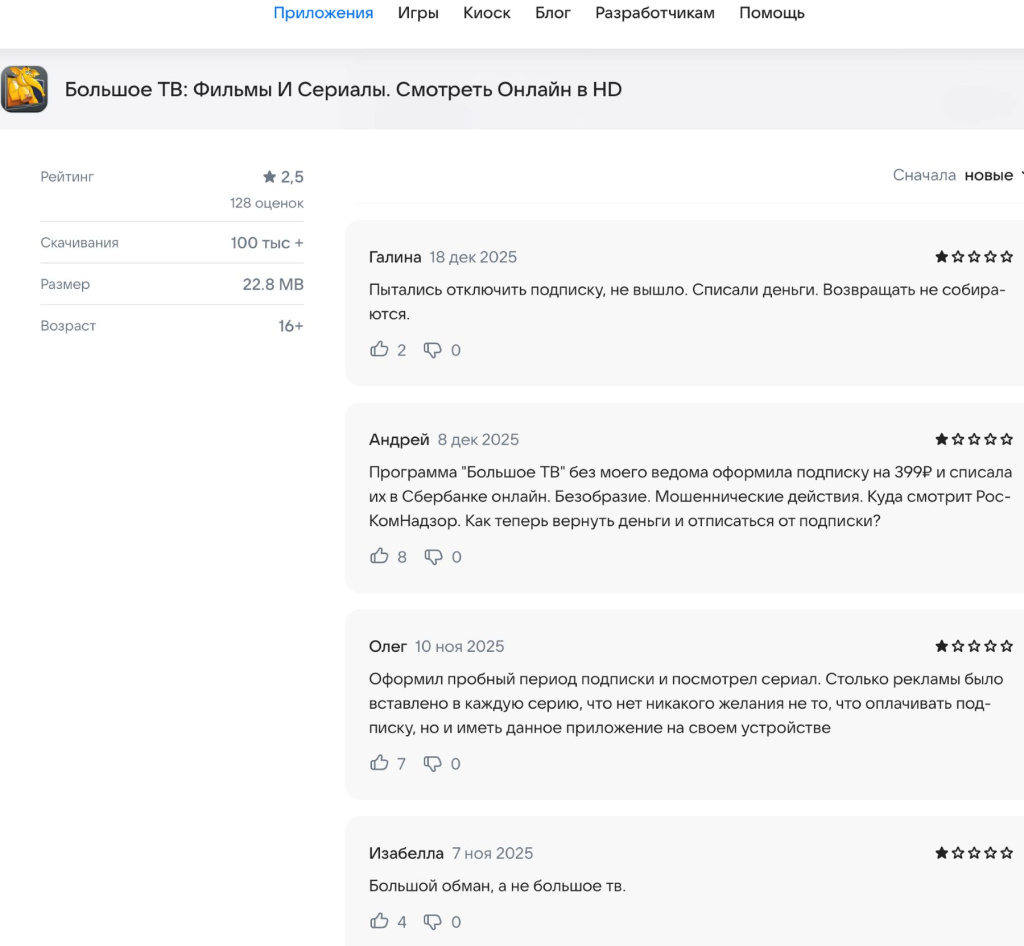
Task: Open the Игры section
Action: (x=417, y=13)
